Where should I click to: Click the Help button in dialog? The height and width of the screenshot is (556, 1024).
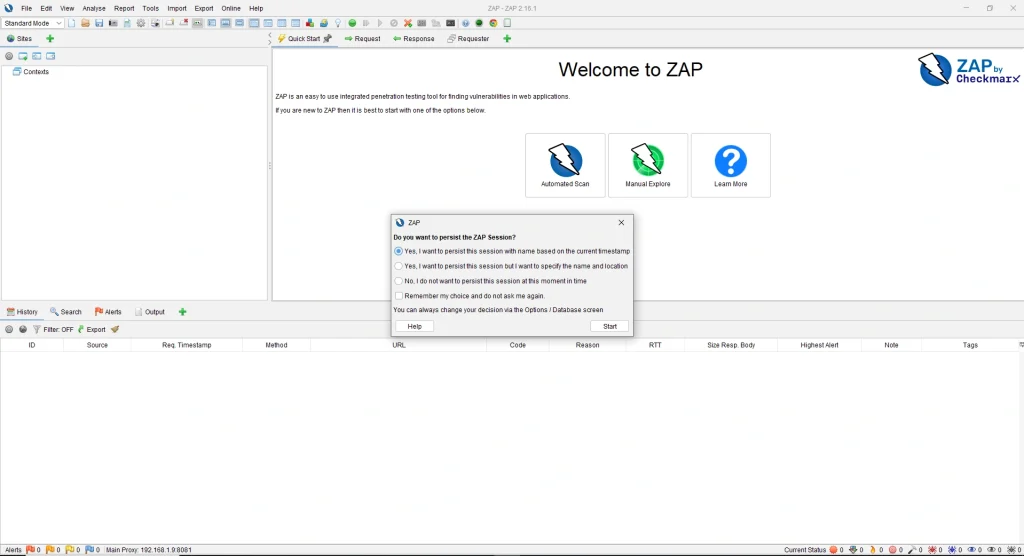coord(414,326)
